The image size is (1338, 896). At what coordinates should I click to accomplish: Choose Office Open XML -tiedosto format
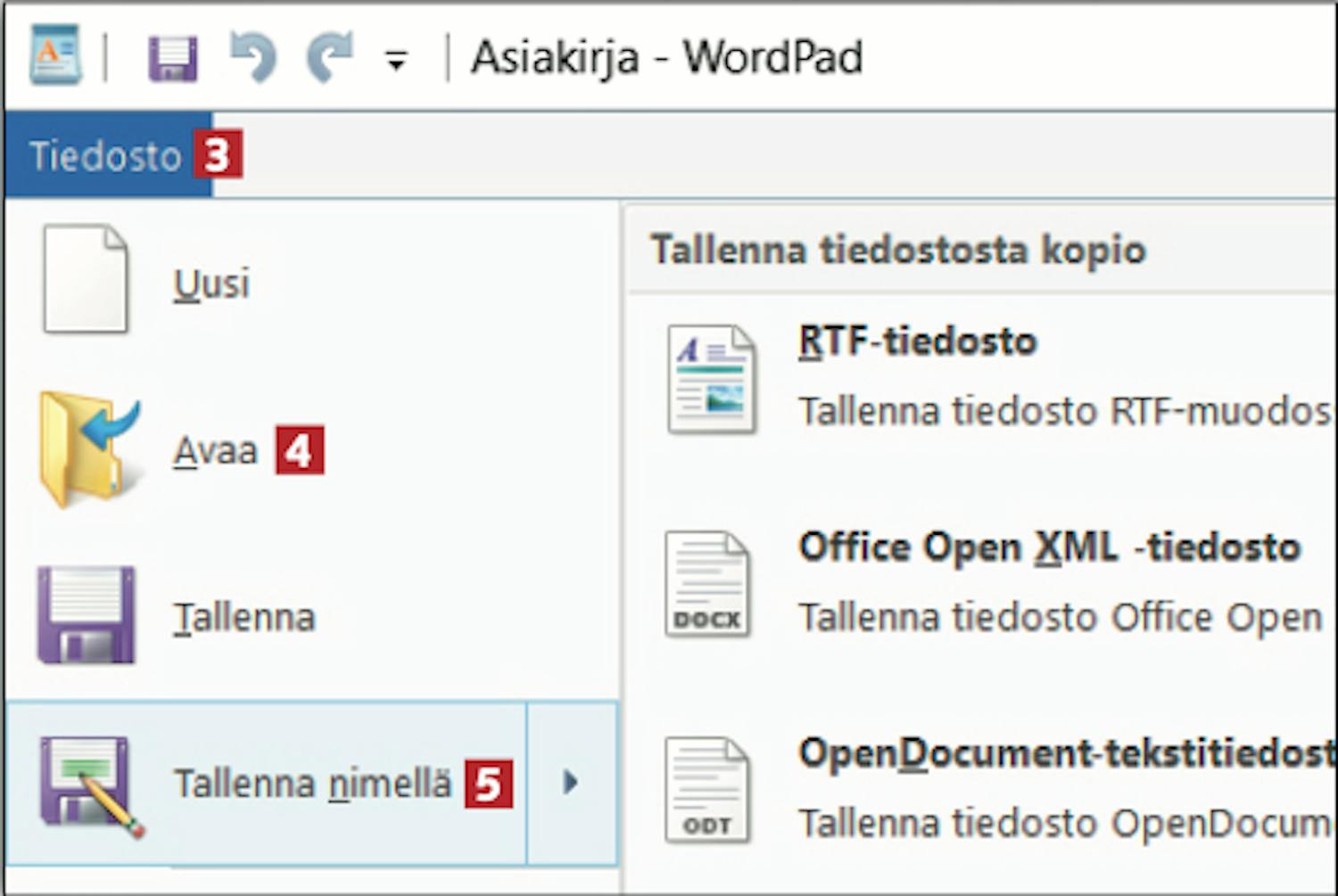1049,547
